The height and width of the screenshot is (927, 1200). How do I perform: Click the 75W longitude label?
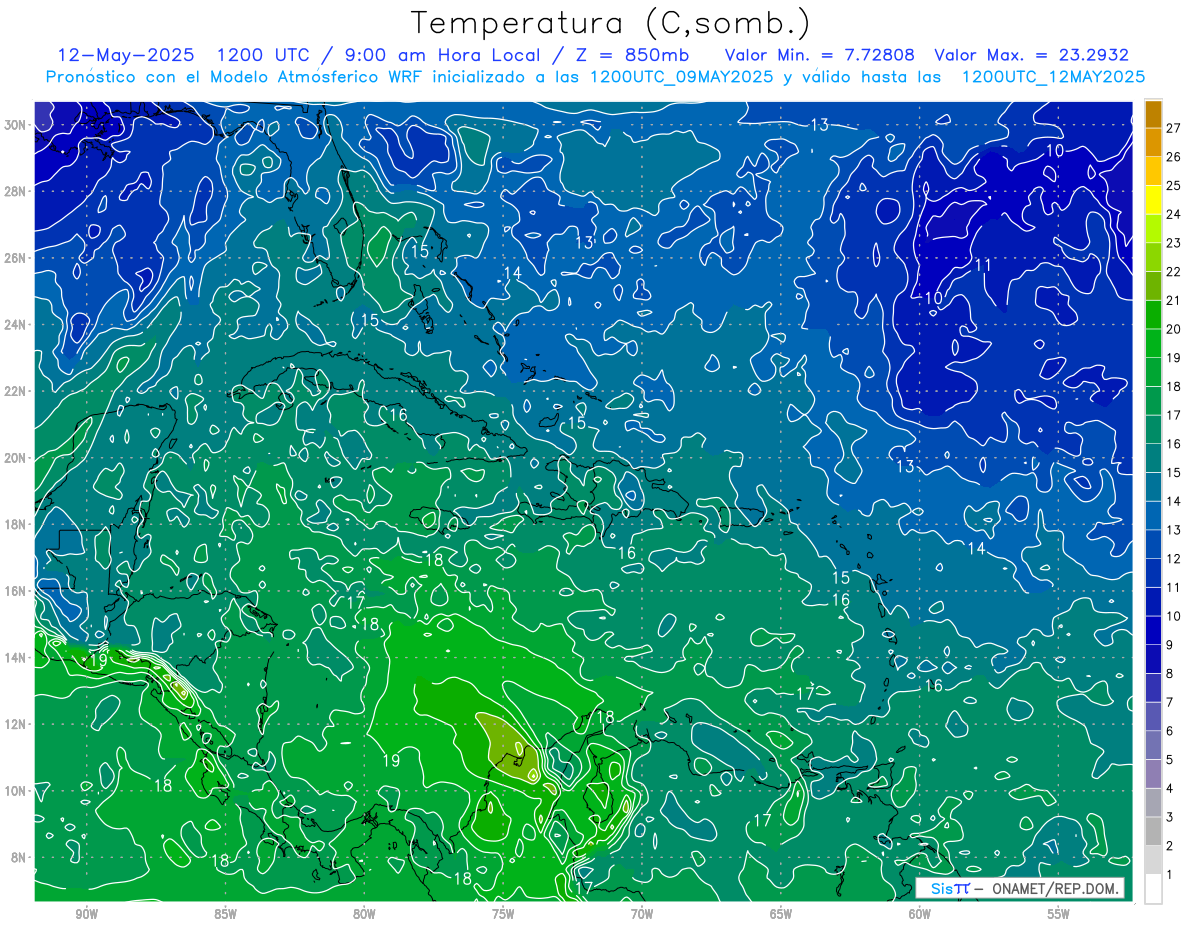503,914
